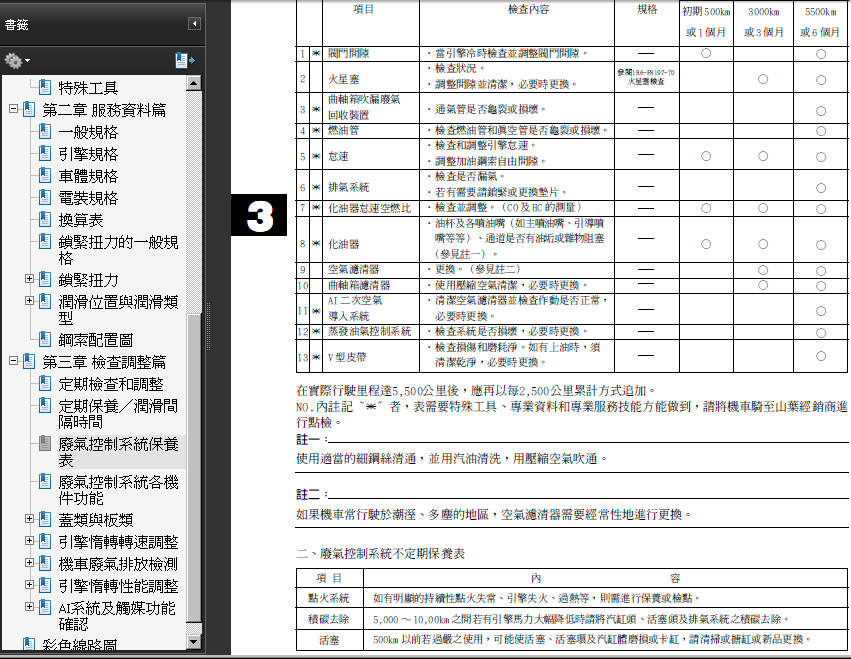Click the 點火系統 cell in lower table
The height and width of the screenshot is (659, 851).
[x=329, y=598]
